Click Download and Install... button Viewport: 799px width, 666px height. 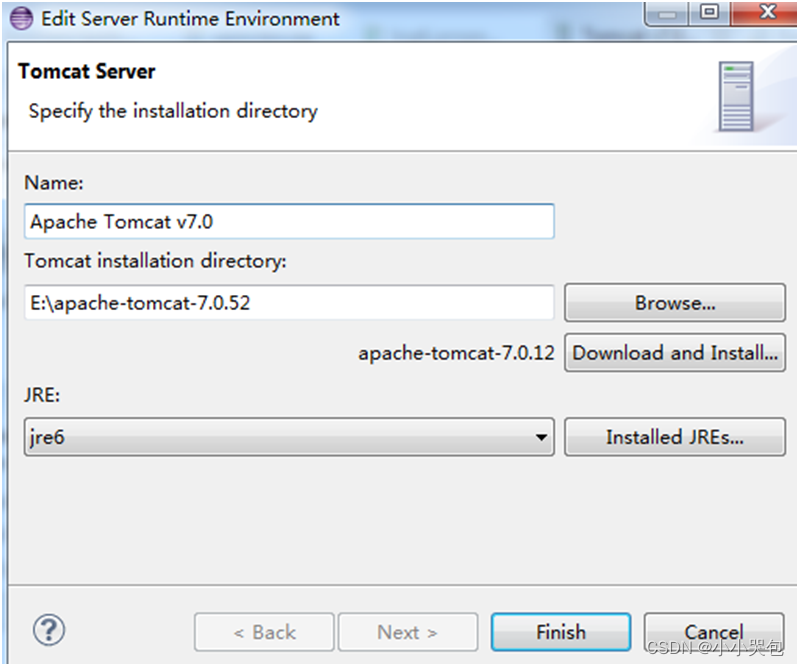pos(675,353)
